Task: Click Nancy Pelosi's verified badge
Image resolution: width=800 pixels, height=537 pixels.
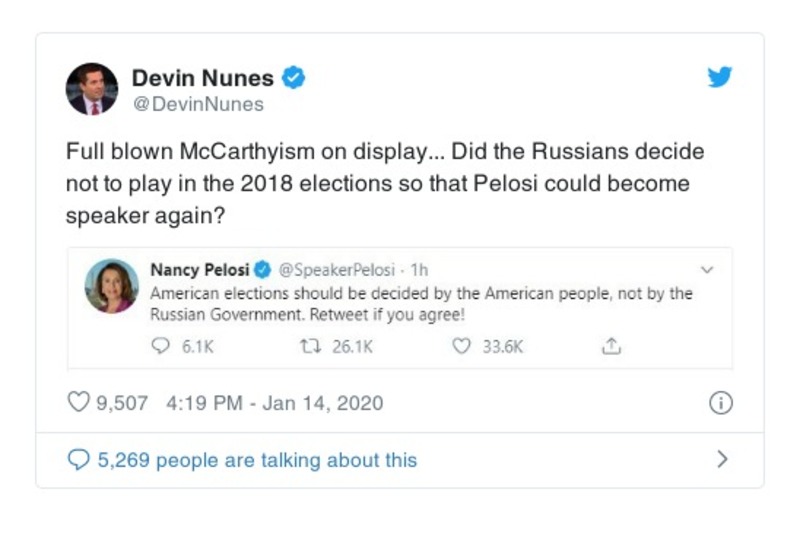Action: click(x=262, y=270)
